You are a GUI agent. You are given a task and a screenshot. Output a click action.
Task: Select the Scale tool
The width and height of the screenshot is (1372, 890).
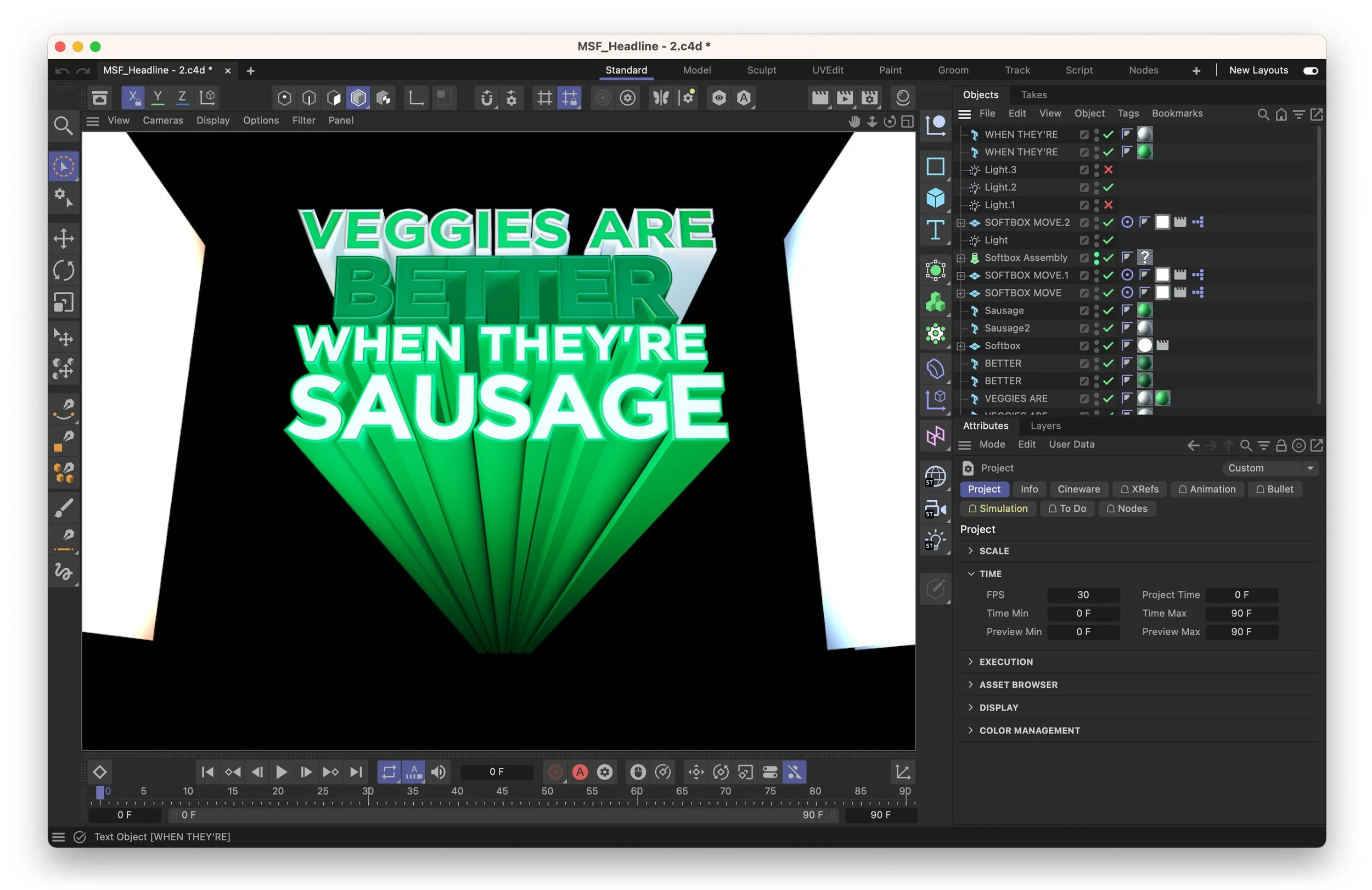pos(64,301)
